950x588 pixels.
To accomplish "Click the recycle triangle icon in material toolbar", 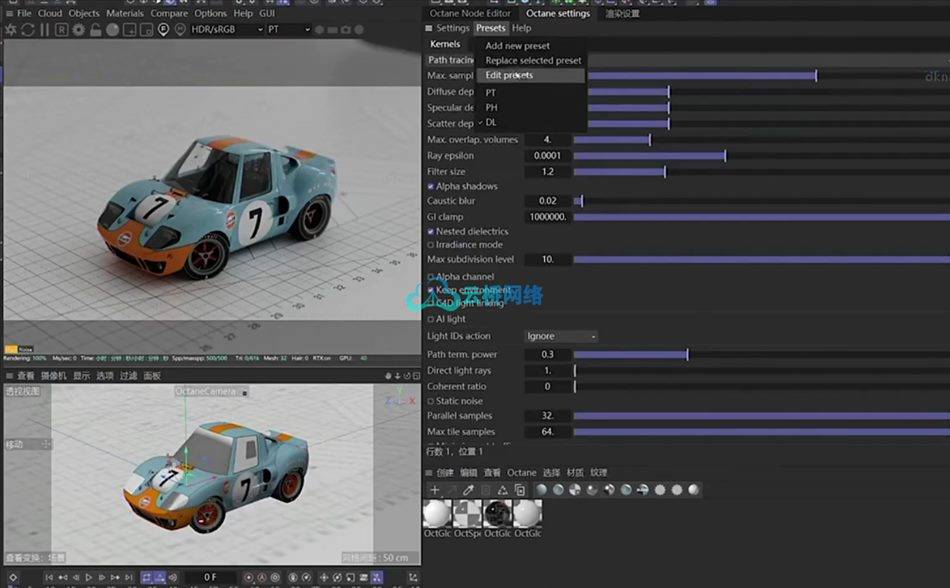I will coord(502,489).
